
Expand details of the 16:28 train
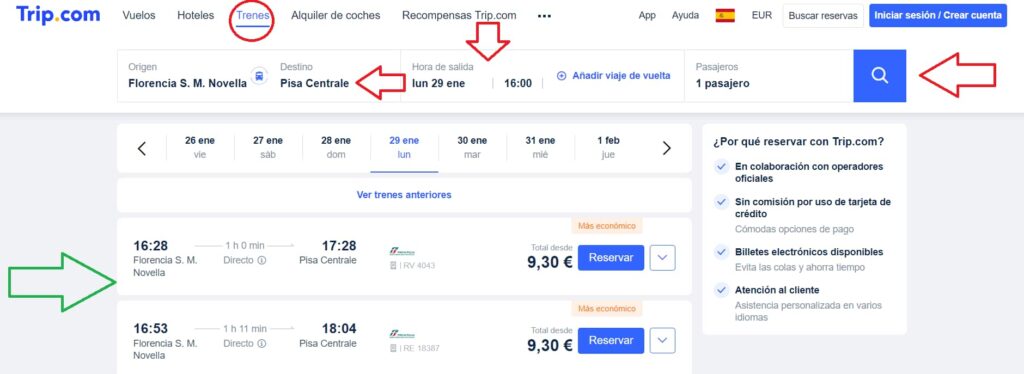tap(663, 258)
